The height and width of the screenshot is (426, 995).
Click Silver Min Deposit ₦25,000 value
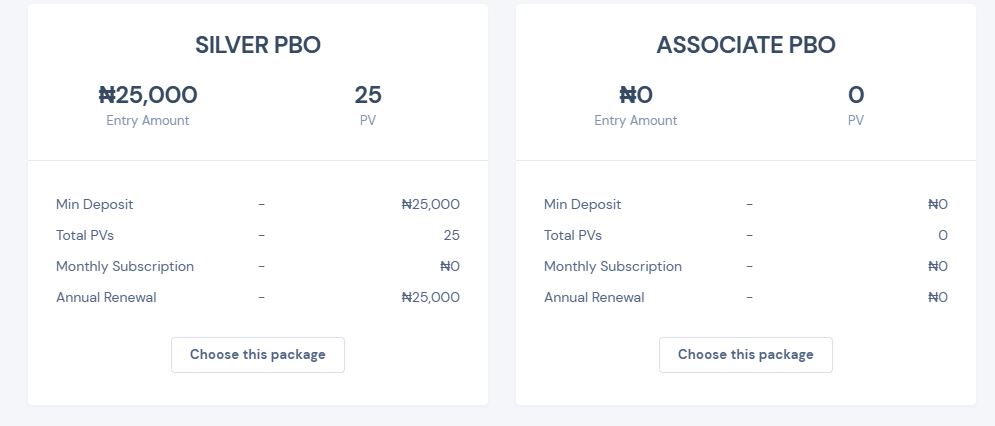431,204
